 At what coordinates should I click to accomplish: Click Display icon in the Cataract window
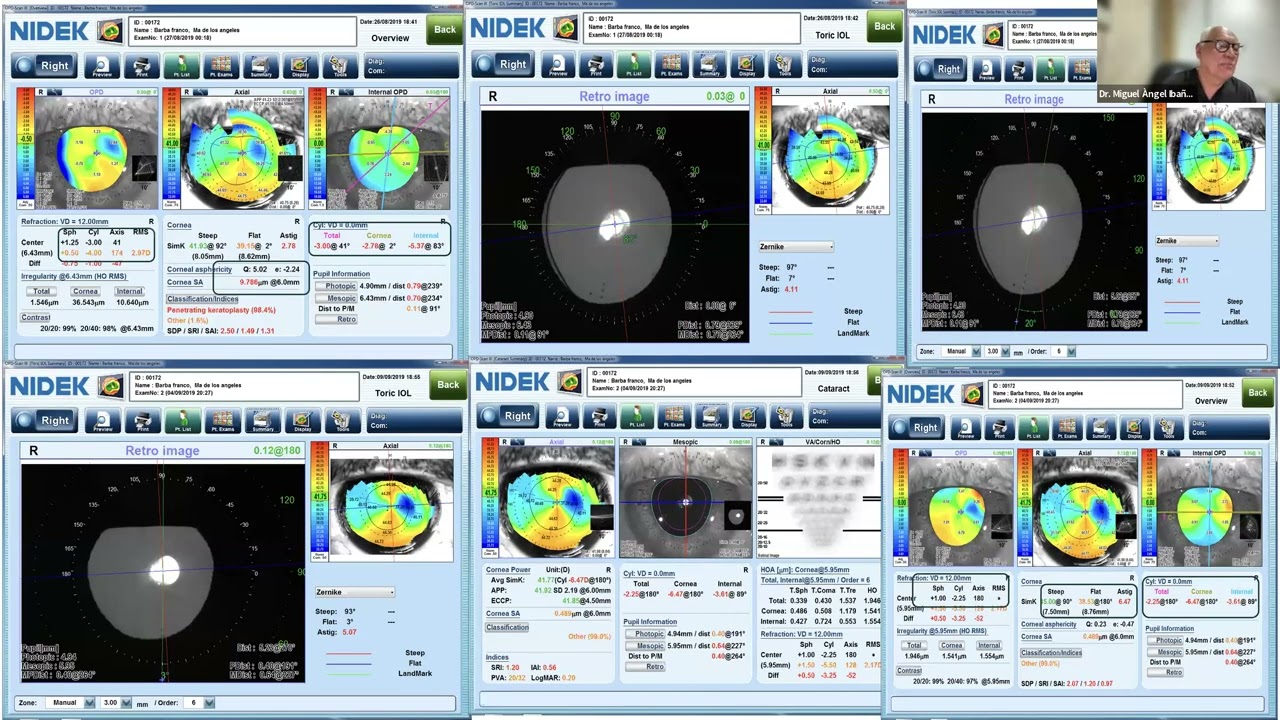(749, 417)
